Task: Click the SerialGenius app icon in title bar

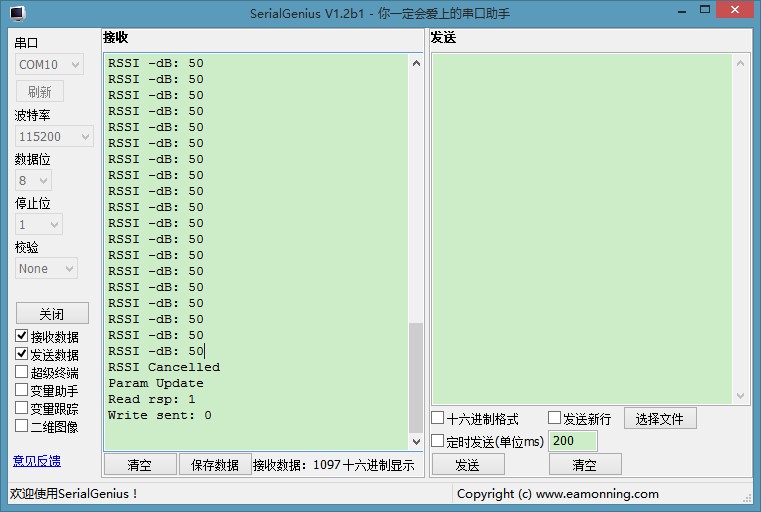Action: (x=17, y=13)
